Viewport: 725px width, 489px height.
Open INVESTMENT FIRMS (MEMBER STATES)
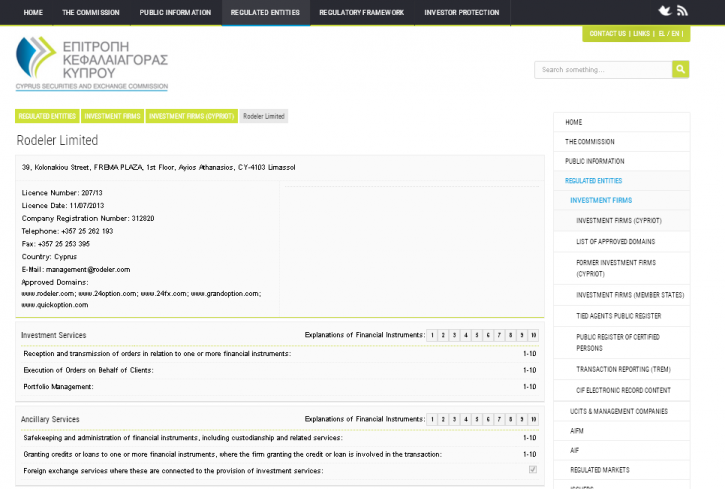click(x=621, y=295)
